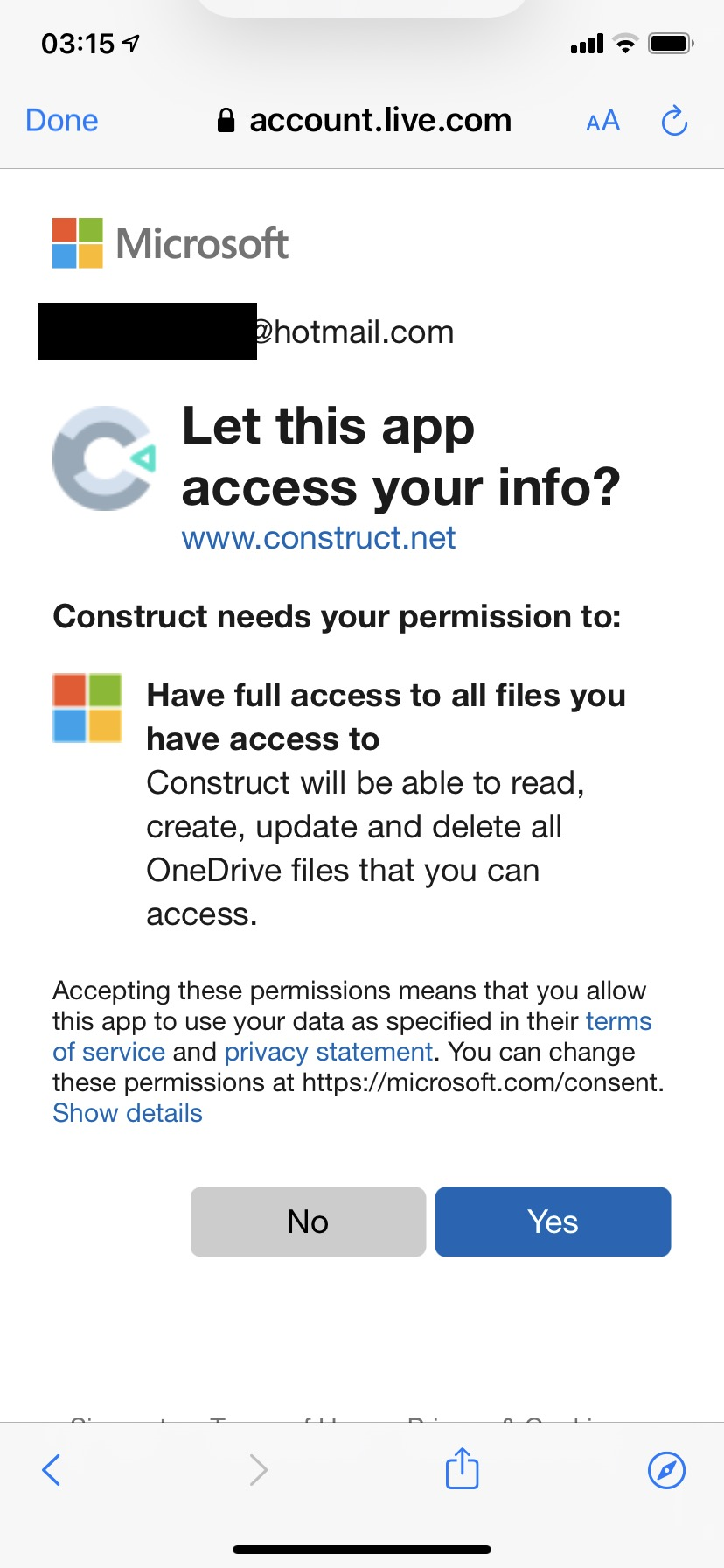Open the www.construct.net link

[318, 537]
